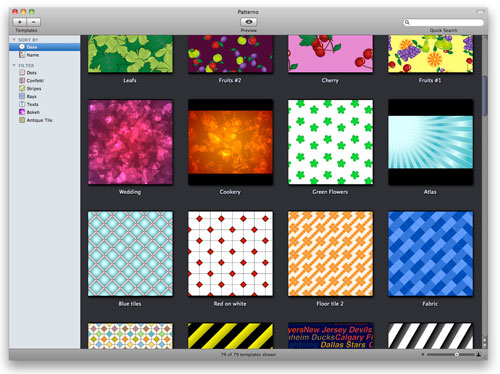Click the green window zoom button

(x=32, y=12)
